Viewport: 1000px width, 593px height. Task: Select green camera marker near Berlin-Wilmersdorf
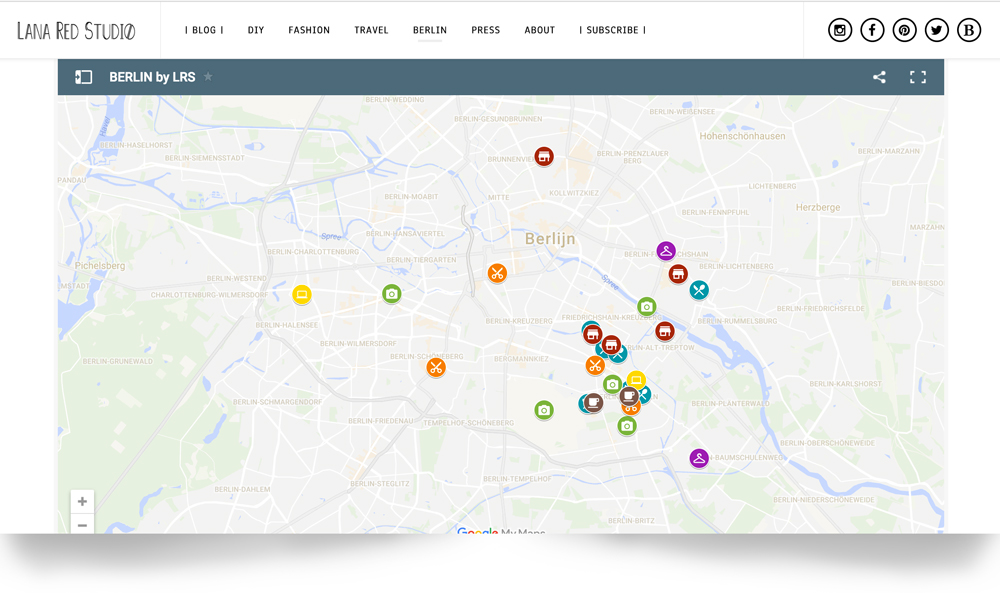tap(392, 294)
